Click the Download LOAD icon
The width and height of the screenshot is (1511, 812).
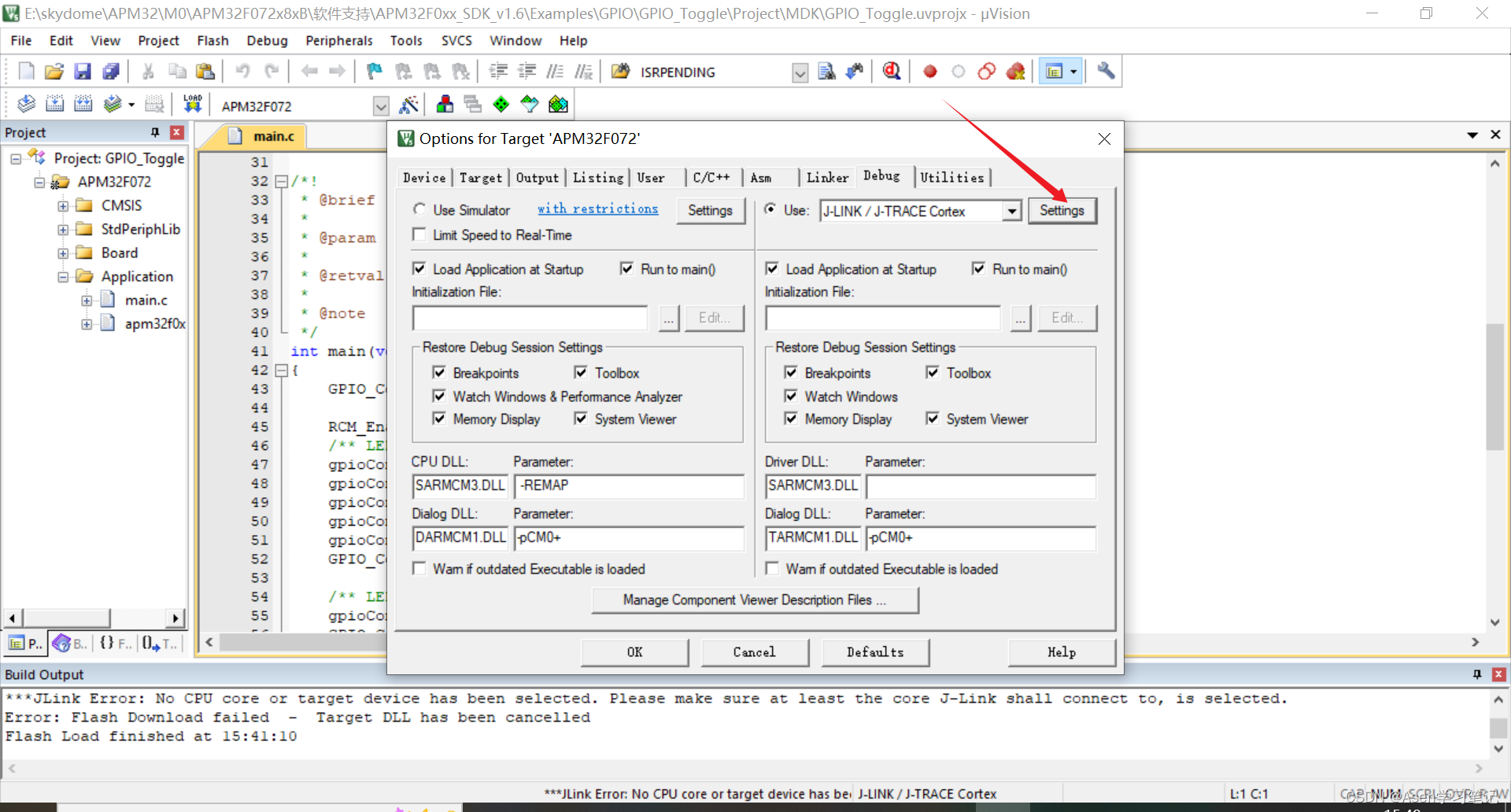click(x=192, y=104)
